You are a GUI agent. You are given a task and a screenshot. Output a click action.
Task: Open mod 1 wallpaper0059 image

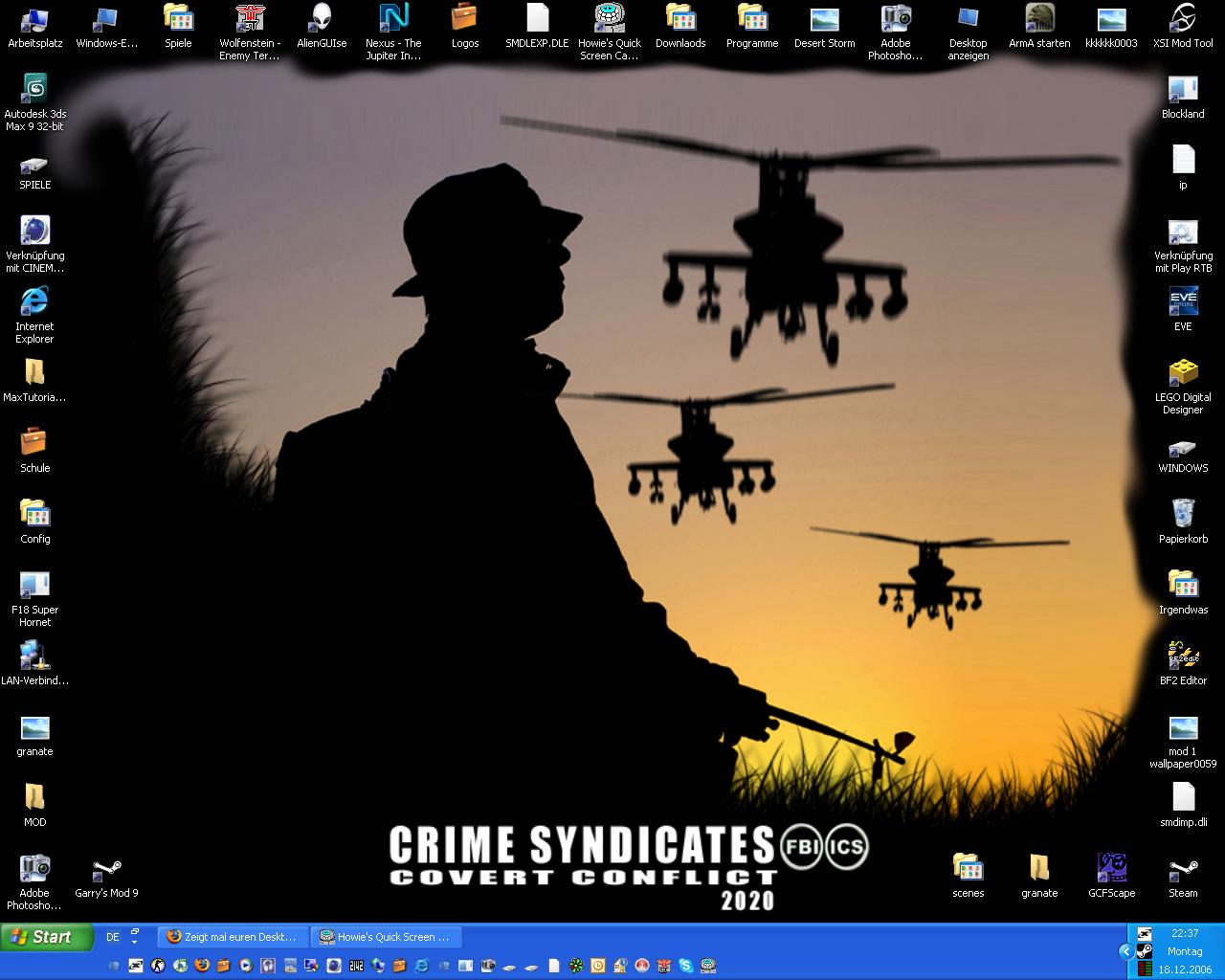[x=1183, y=741]
